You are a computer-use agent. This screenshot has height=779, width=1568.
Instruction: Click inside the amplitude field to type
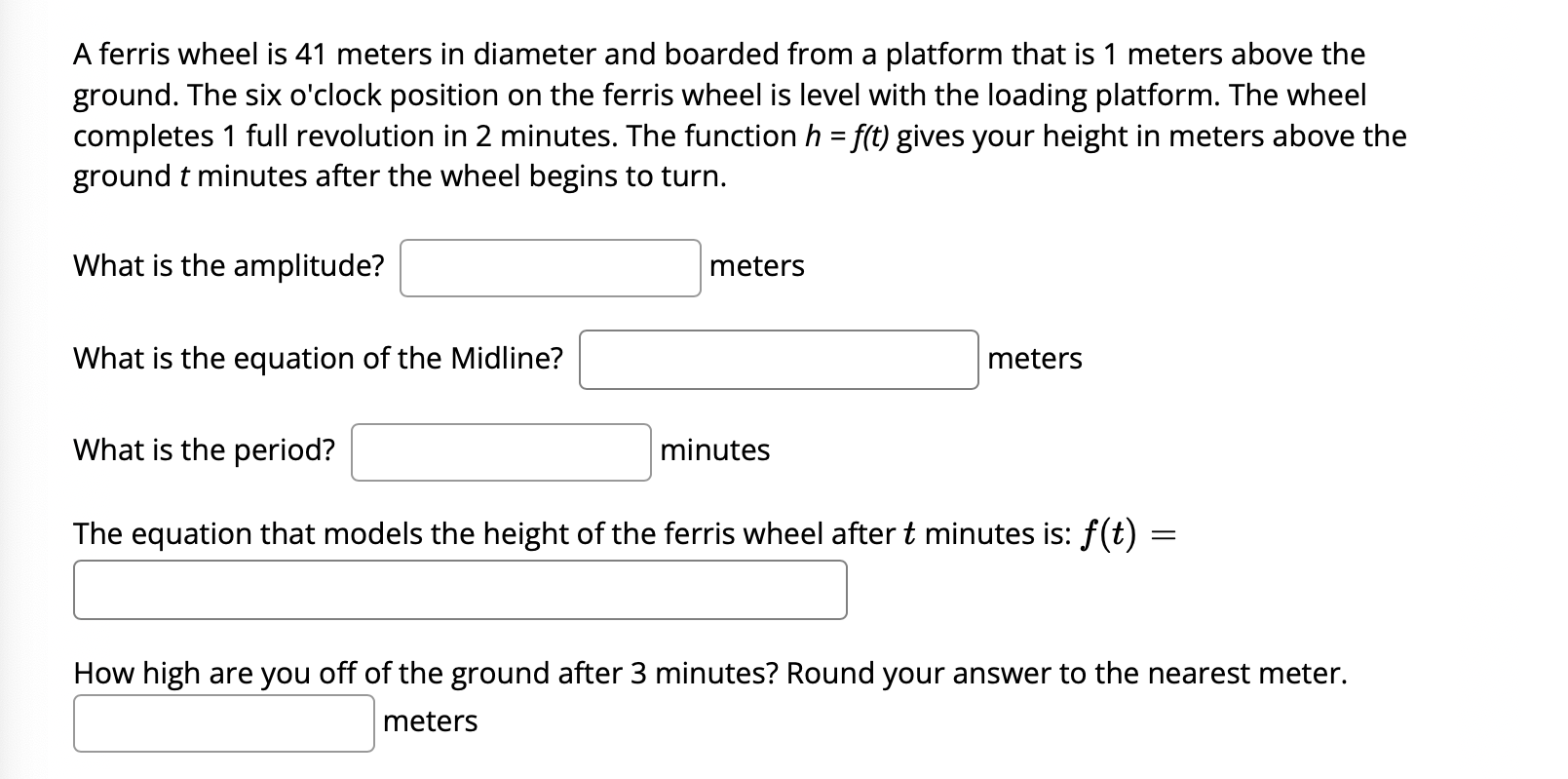click(x=549, y=267)
